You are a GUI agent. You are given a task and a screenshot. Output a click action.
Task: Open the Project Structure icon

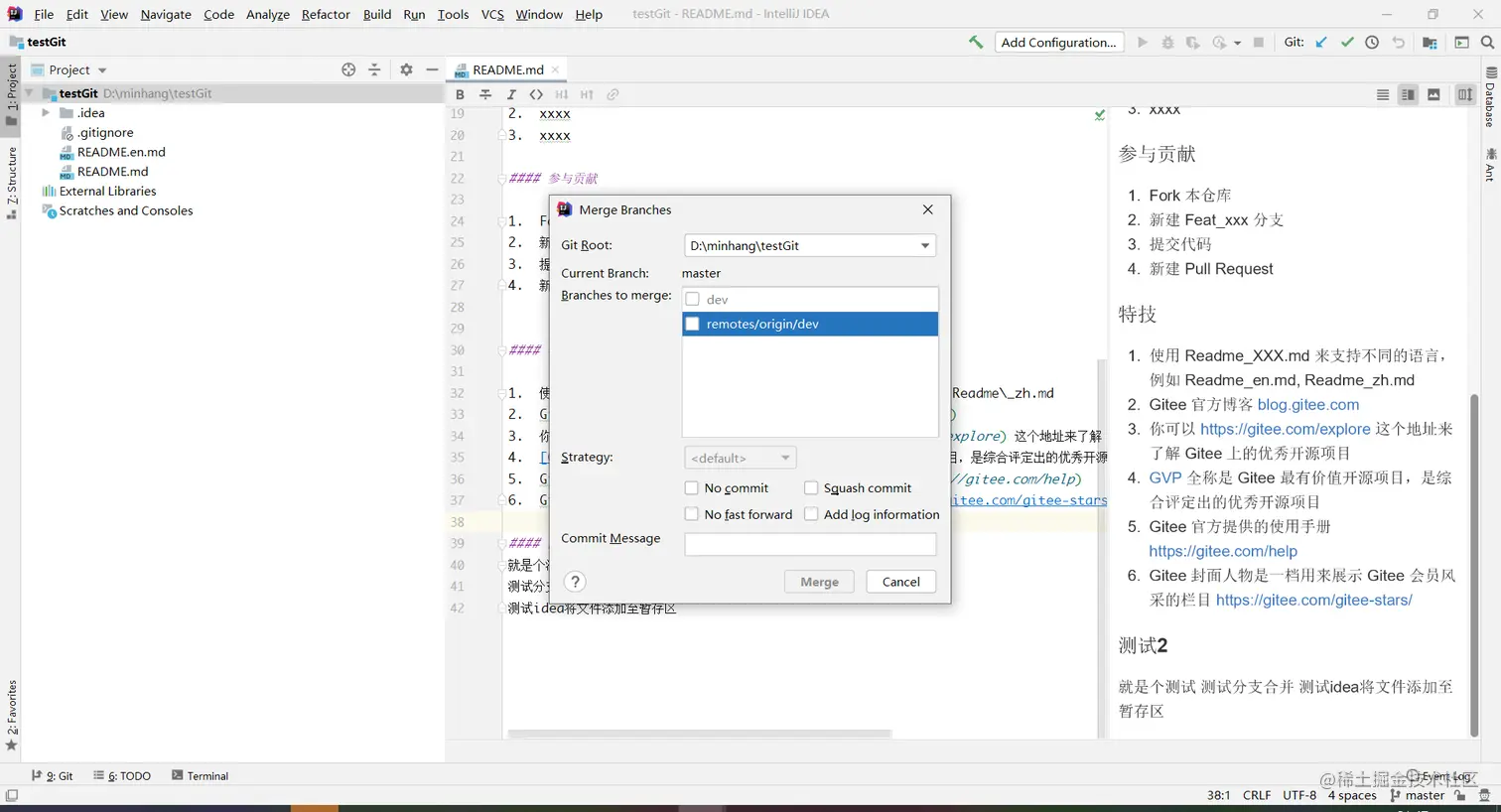click(1430, 42)
